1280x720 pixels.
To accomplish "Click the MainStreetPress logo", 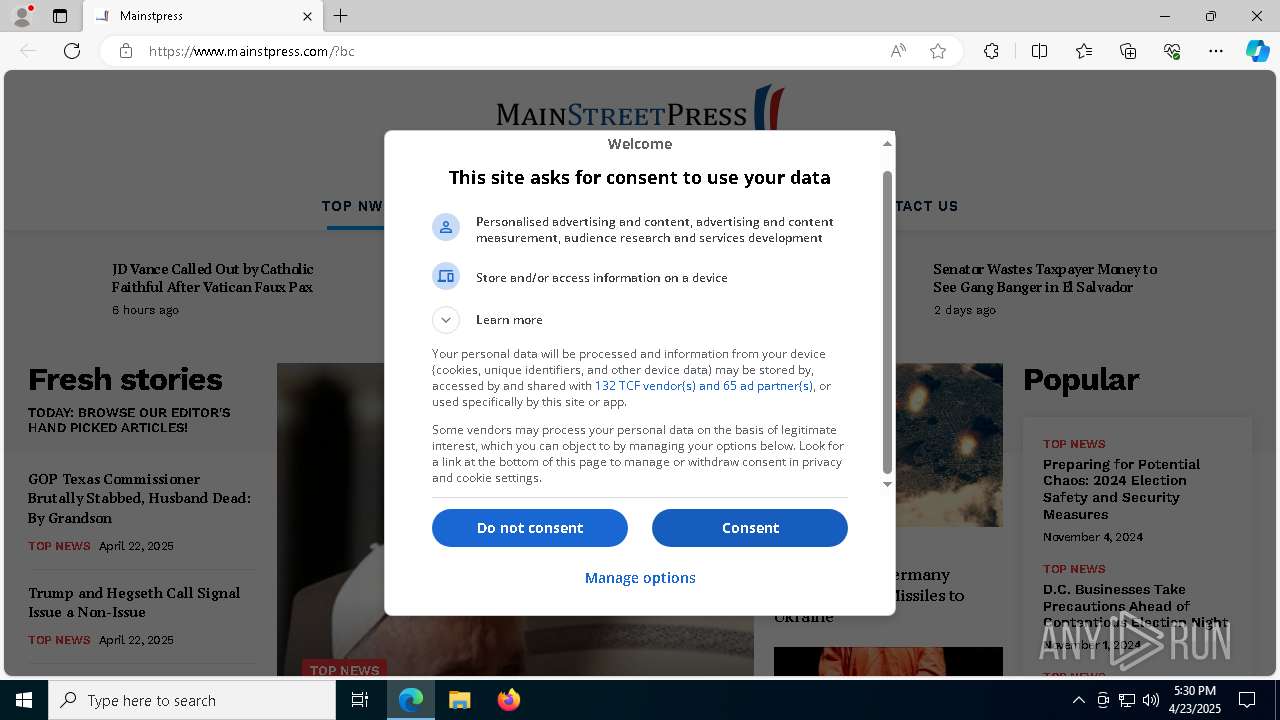I will coord(640,110).
